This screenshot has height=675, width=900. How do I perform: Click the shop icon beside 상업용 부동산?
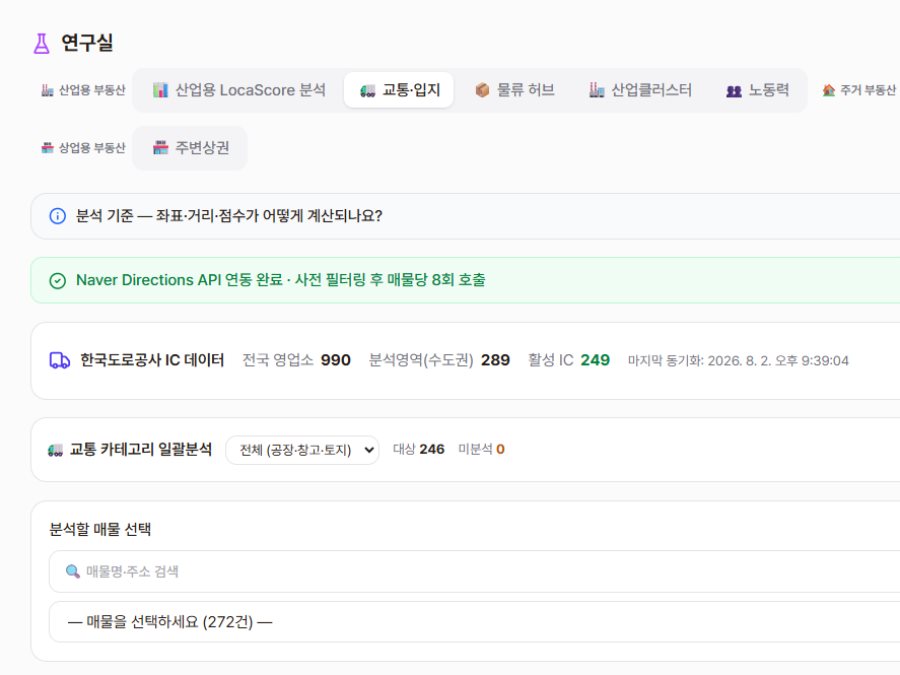point(47,148)
